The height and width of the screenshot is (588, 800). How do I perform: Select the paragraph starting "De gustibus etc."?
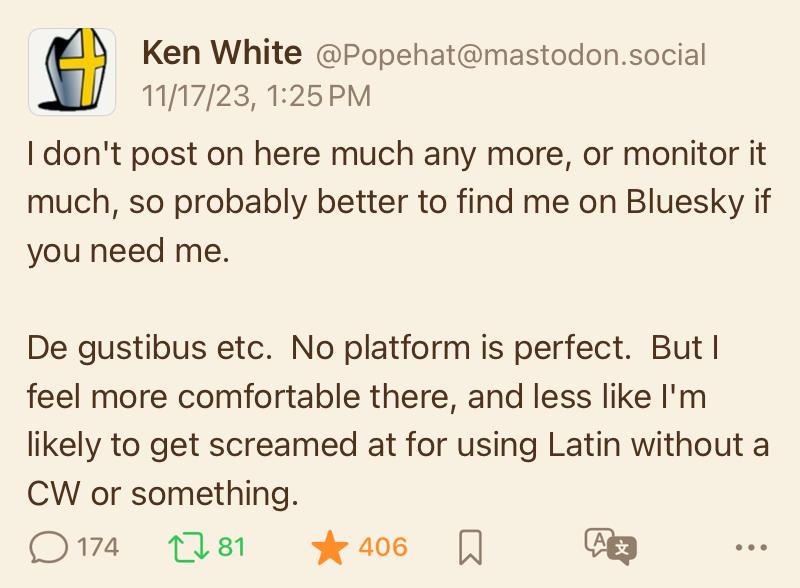pyautogui.click(x=398, y=421)
